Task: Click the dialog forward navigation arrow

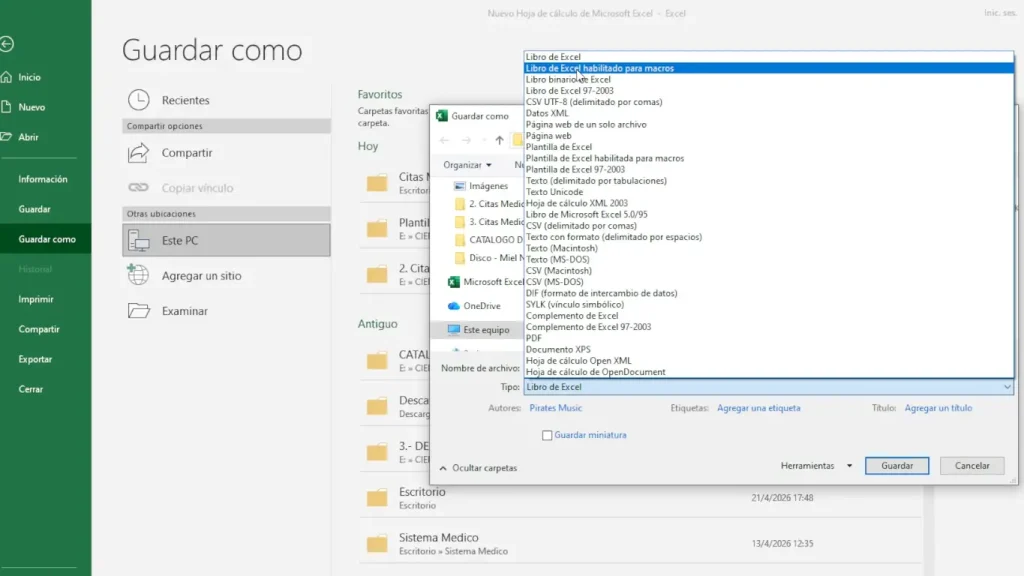Action: tap(466, 140)
